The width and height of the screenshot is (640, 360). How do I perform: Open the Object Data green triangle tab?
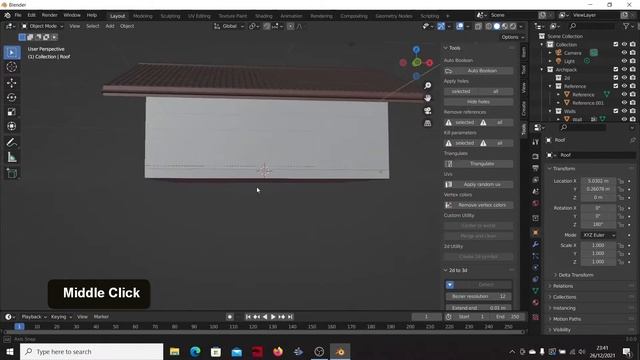point(536,291)
